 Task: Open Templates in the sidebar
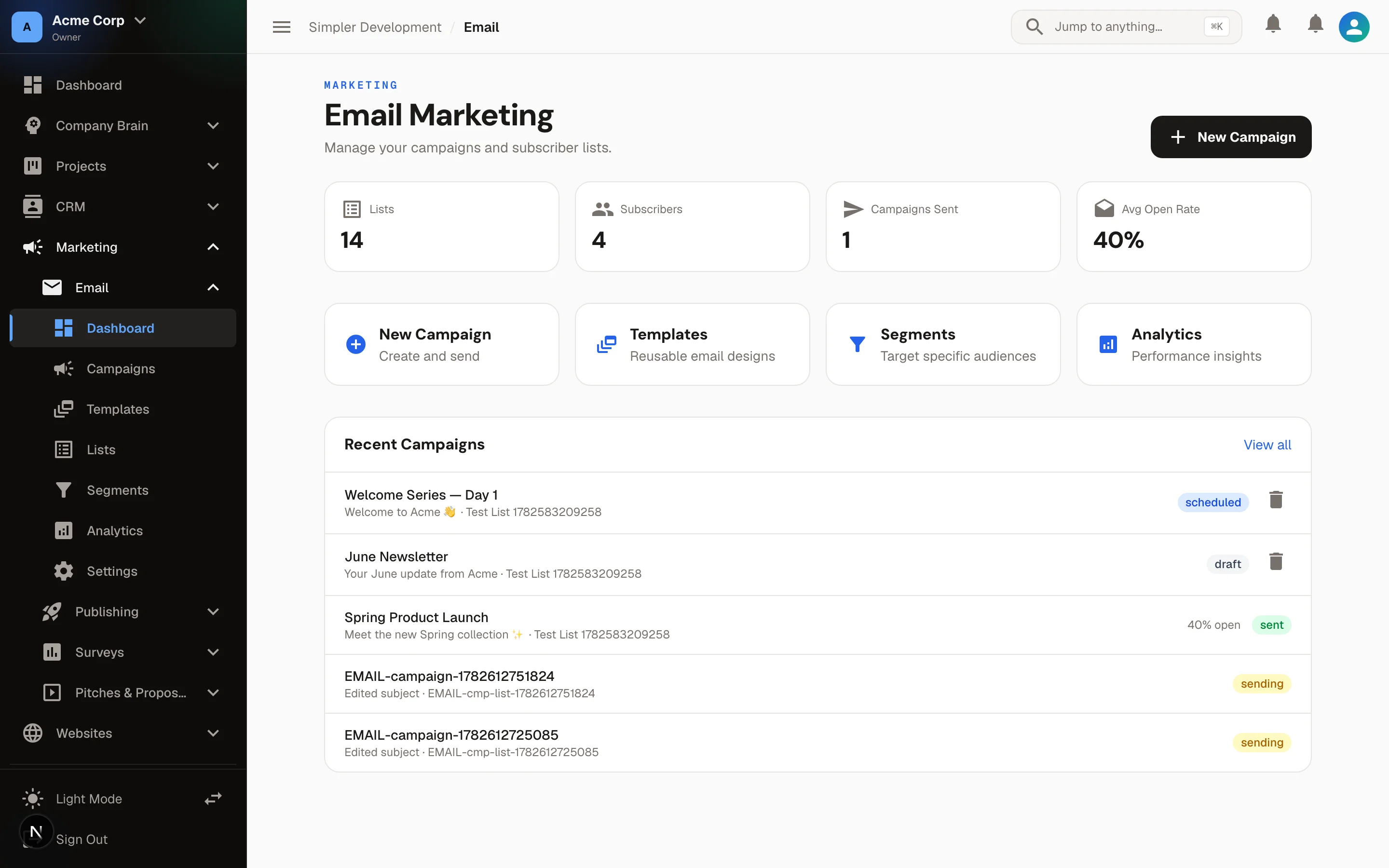[x=123, y=409]
